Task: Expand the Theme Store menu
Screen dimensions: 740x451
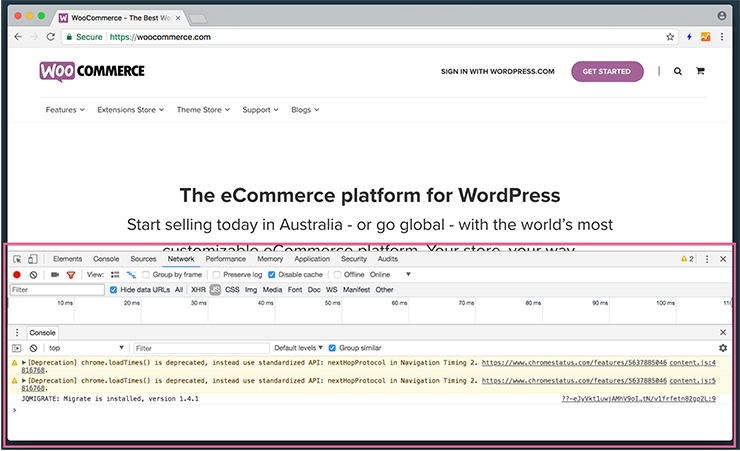Action: pyautogui.click(x=203, y=110)
